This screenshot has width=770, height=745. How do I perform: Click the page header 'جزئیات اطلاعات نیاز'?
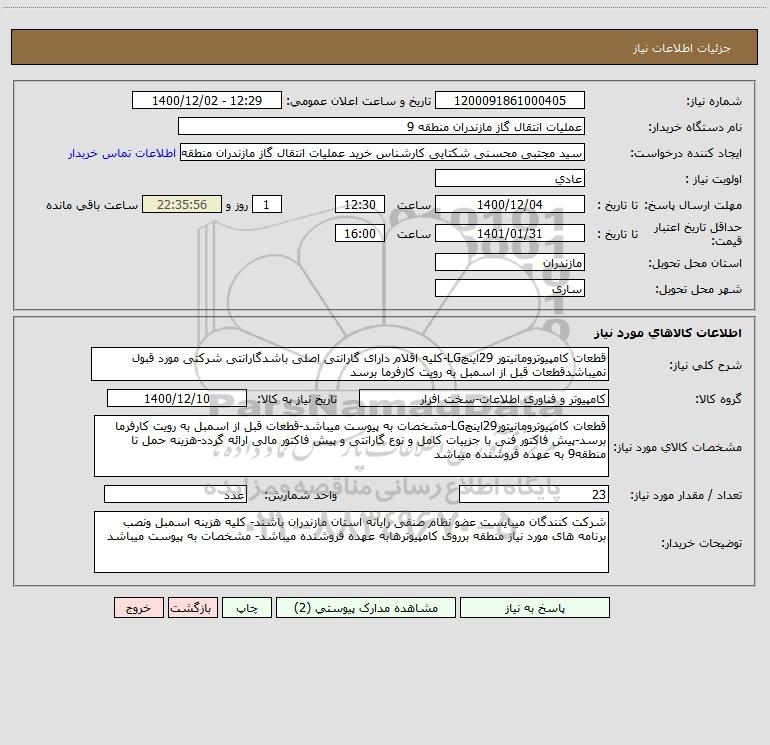(682, 48)
